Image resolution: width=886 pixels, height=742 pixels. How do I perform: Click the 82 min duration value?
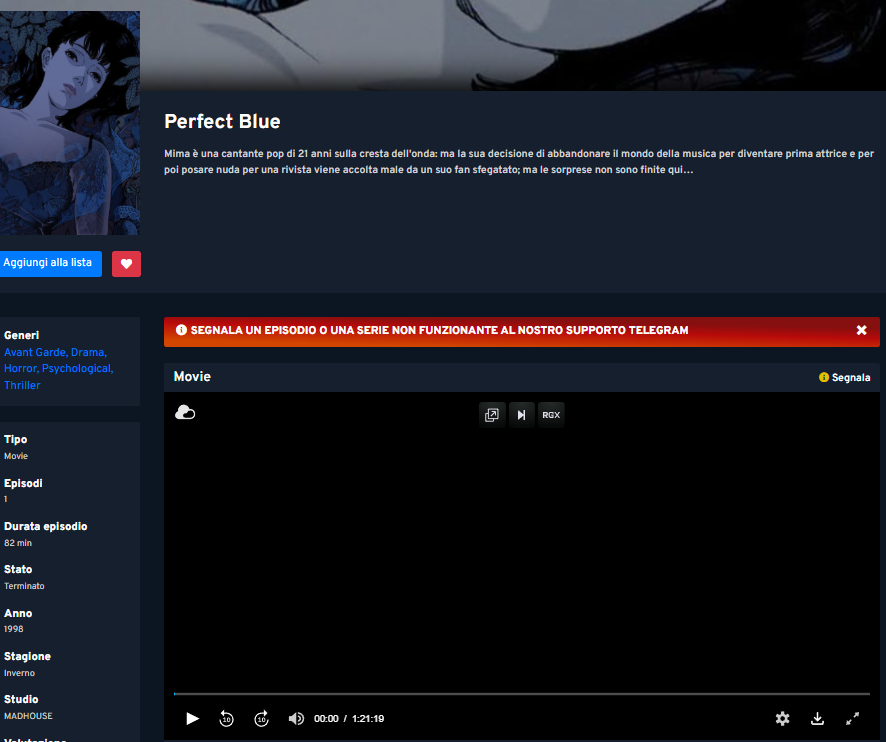click(x=18, y=543)
